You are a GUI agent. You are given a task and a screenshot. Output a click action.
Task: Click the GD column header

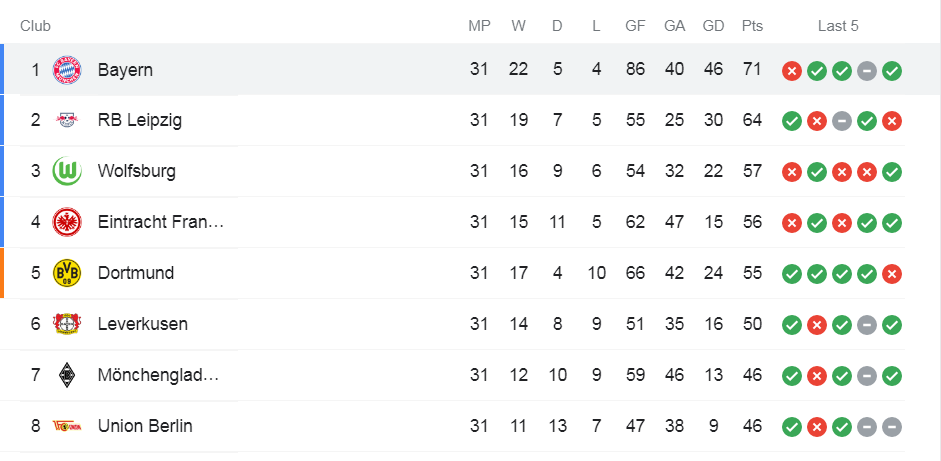click(x=714, y=26)
